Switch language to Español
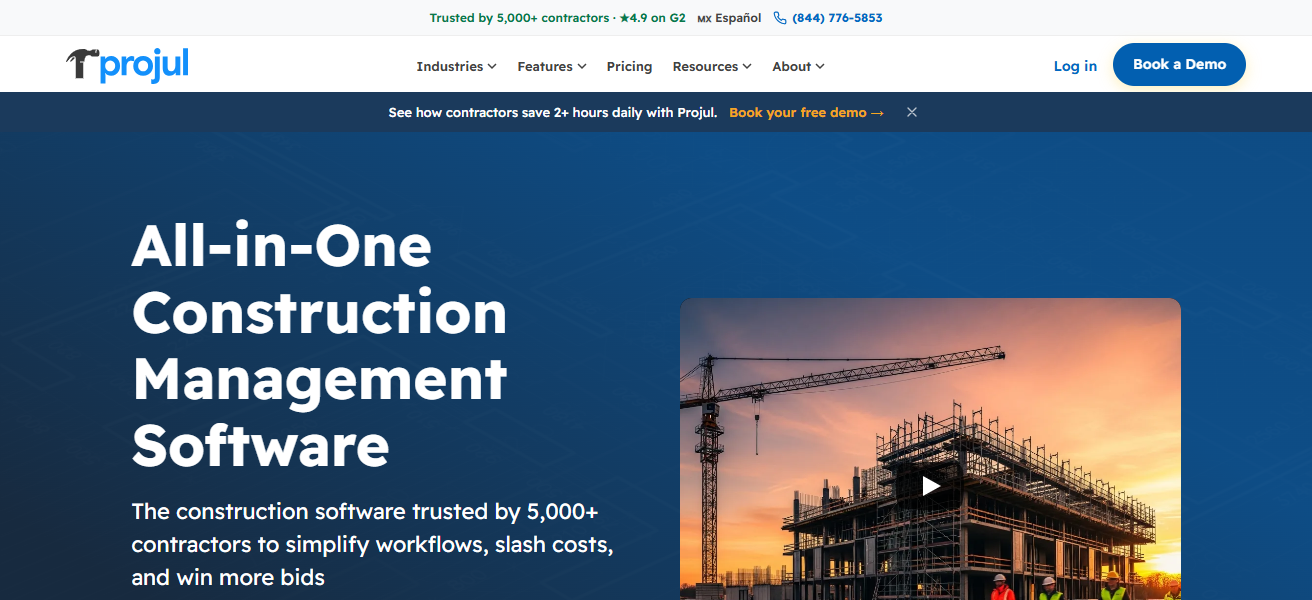This screenshot has width=1312, height=600. click(x=729, y=18)
